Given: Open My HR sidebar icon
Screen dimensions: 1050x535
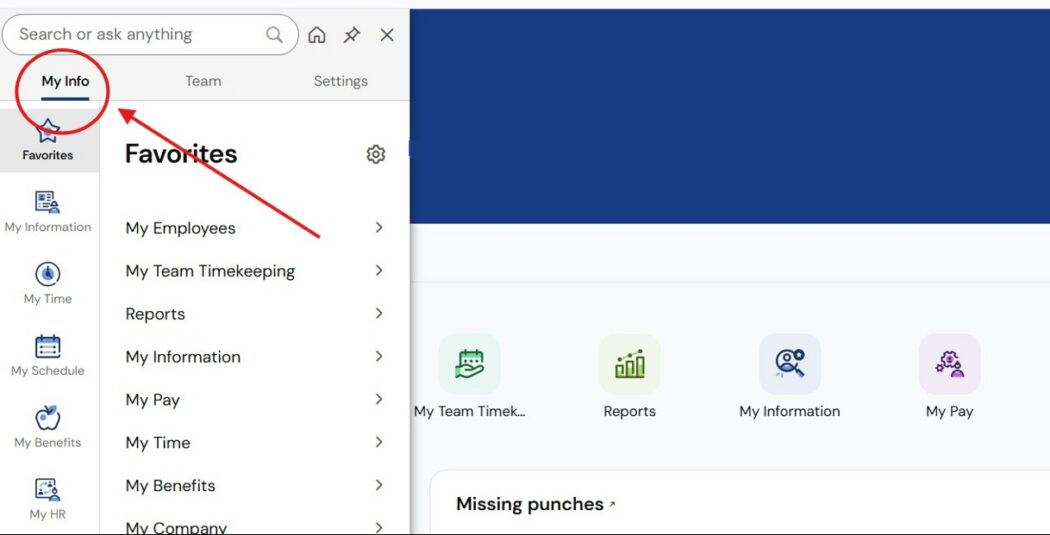Looking at the screenshot, I should click(x=48, y=498).
